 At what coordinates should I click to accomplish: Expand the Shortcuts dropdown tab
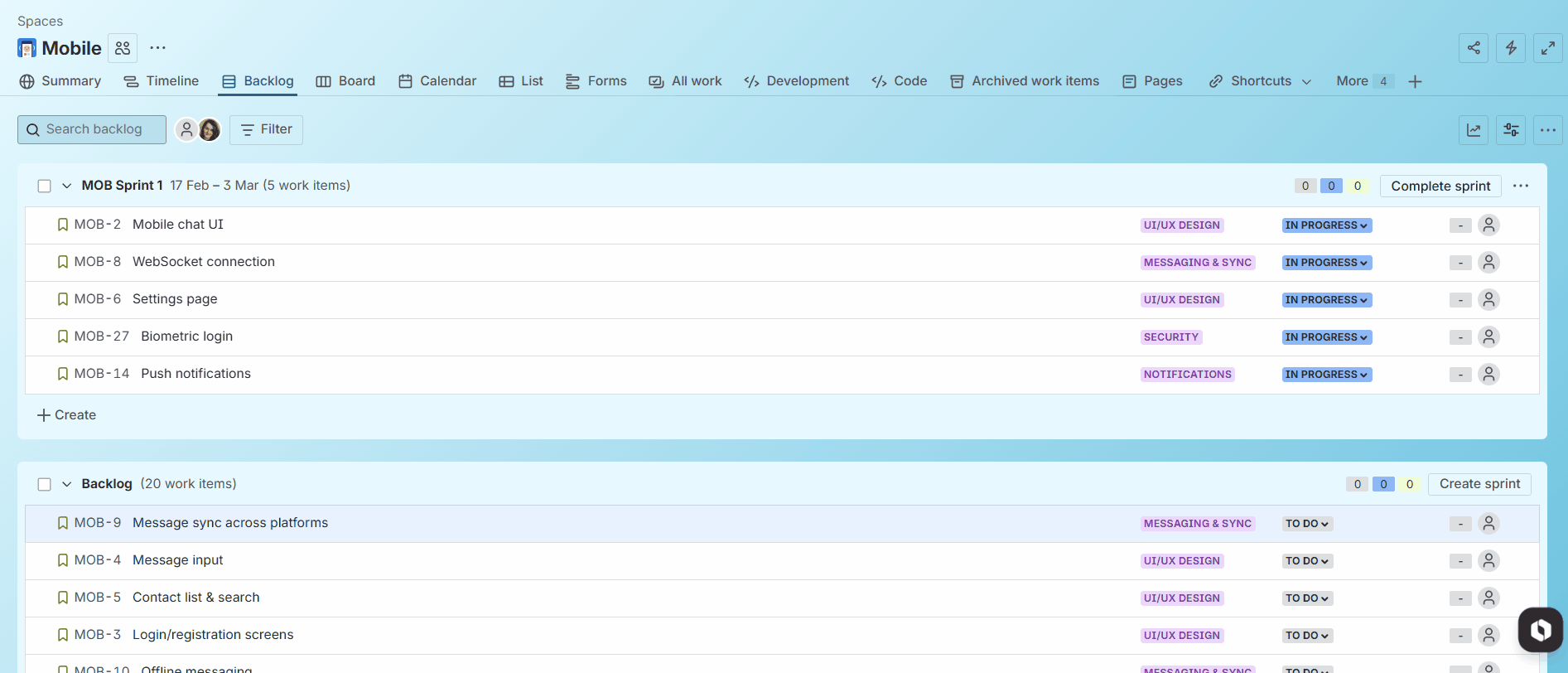pyautogui.click(x=1260, y=81)
